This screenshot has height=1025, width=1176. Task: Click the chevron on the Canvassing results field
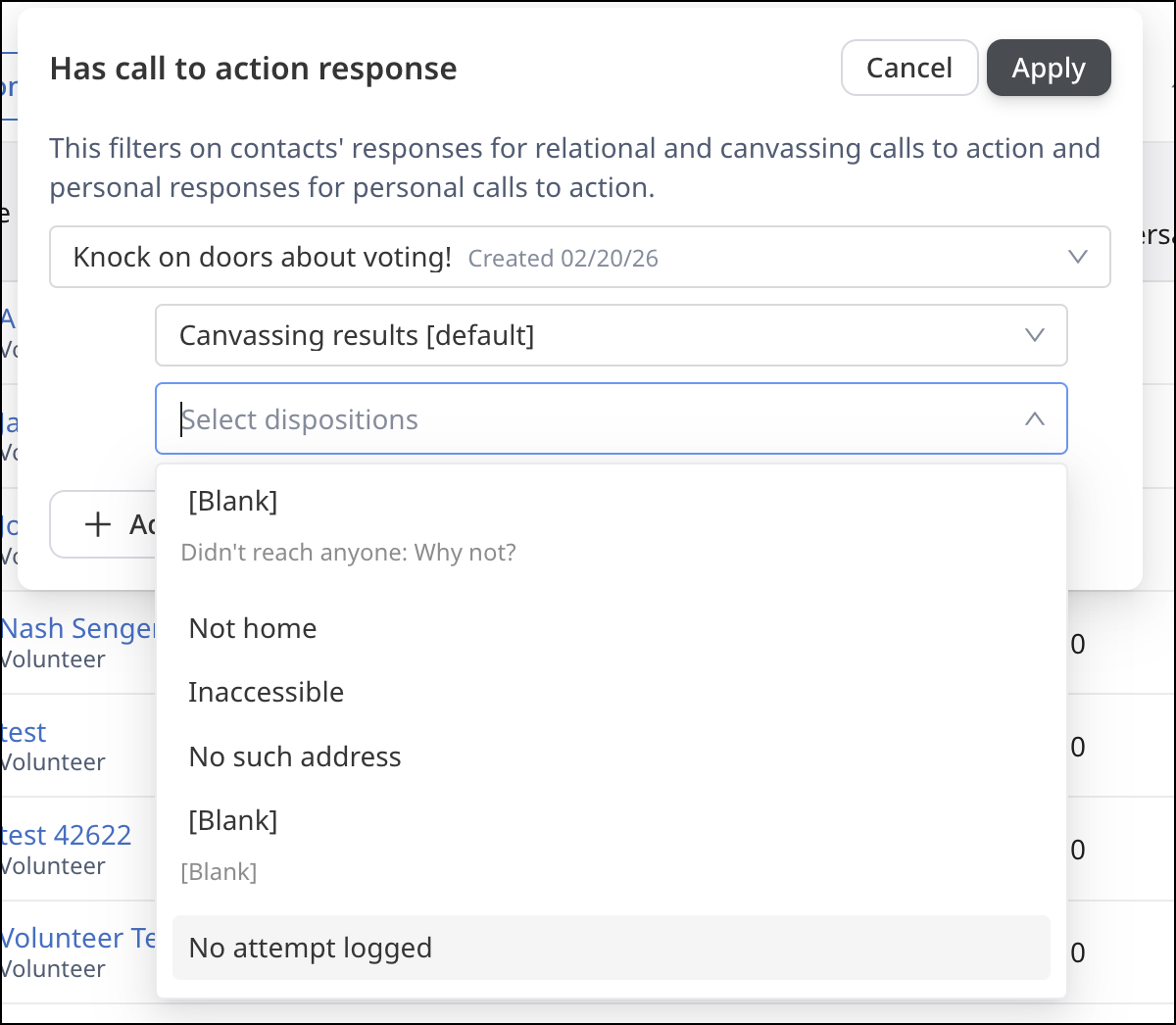pos(1035,335)
